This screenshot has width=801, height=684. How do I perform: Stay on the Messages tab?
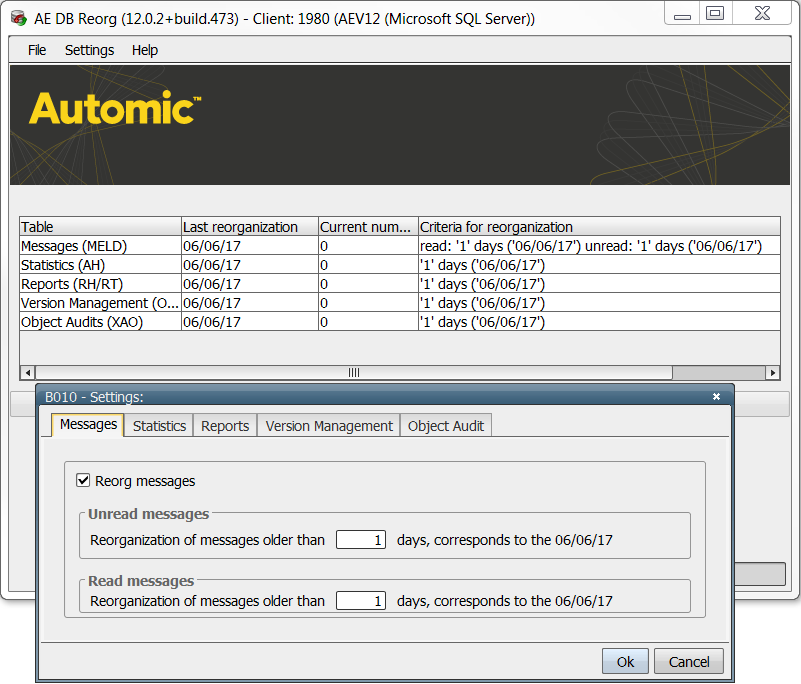click(x=86, y=425)
